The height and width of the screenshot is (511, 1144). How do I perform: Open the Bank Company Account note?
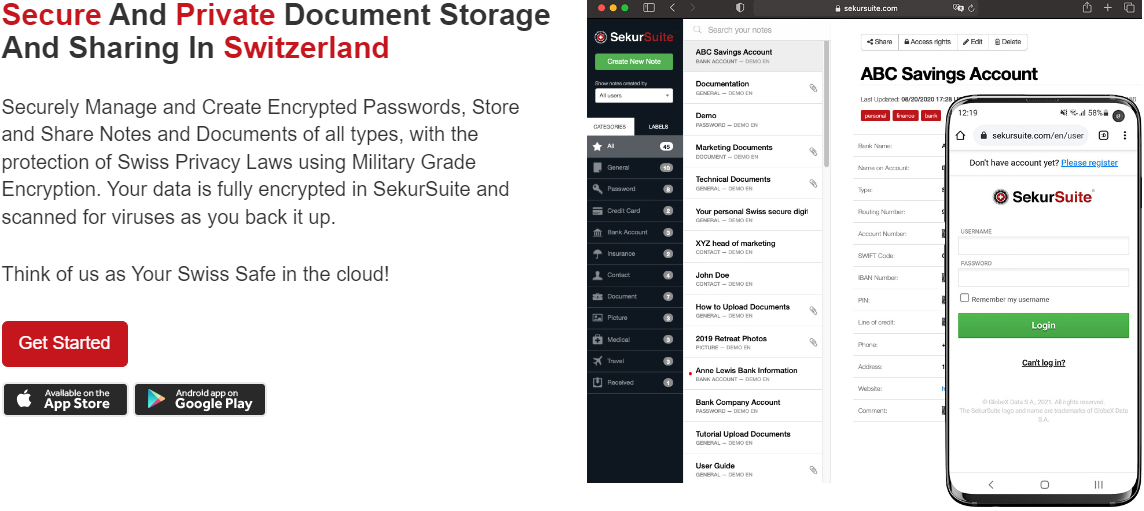coord(753,406)
